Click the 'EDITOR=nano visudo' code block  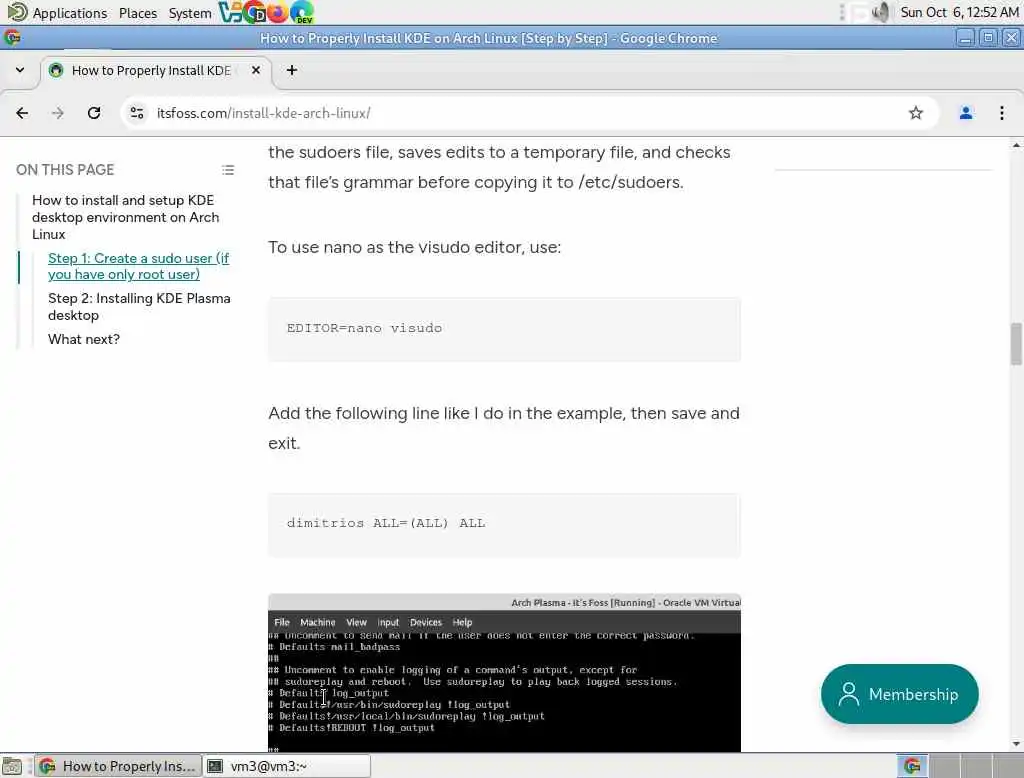tap(504, 329)
